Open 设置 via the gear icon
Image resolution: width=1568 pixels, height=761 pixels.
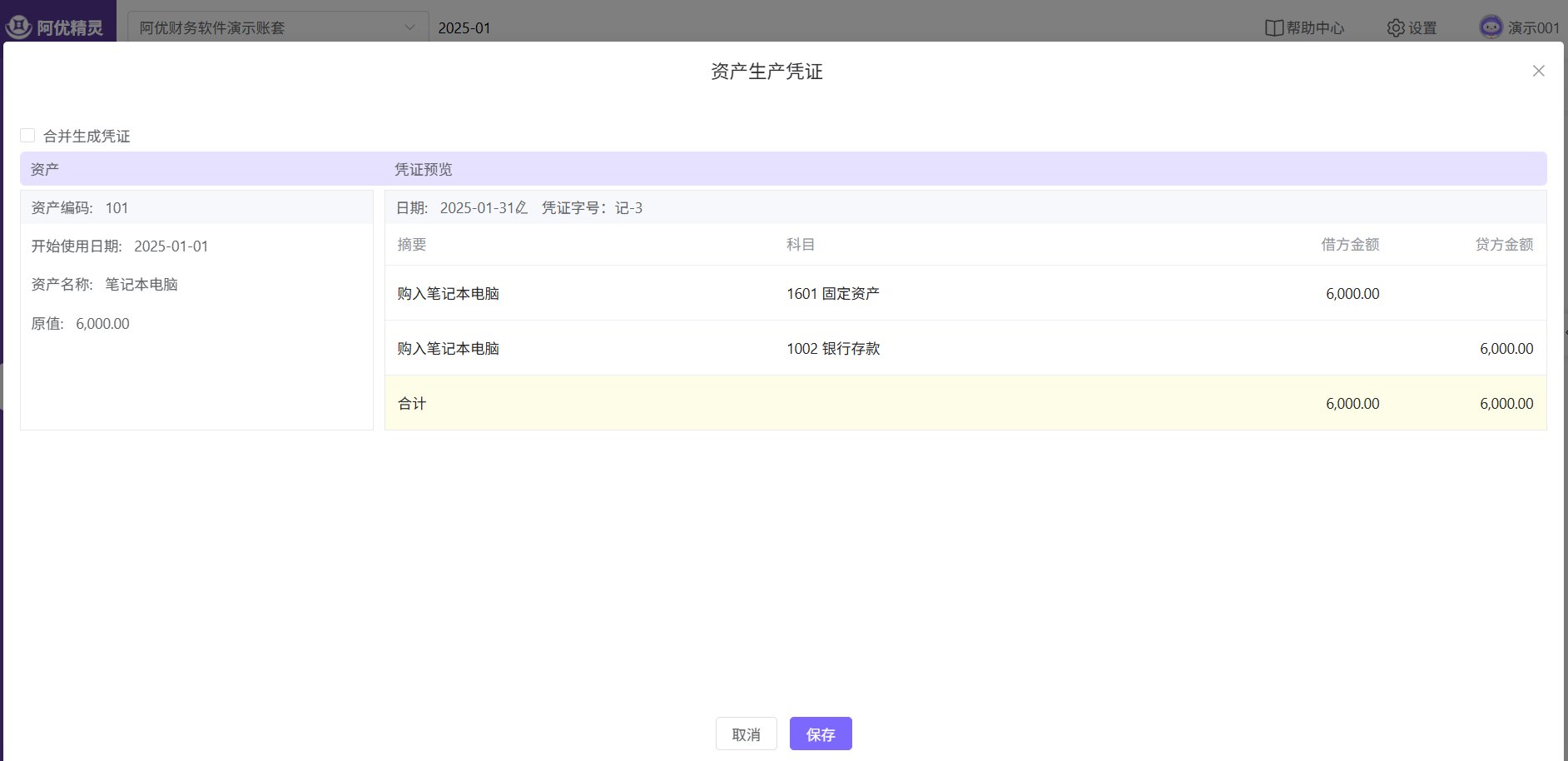coord(1396,27)
